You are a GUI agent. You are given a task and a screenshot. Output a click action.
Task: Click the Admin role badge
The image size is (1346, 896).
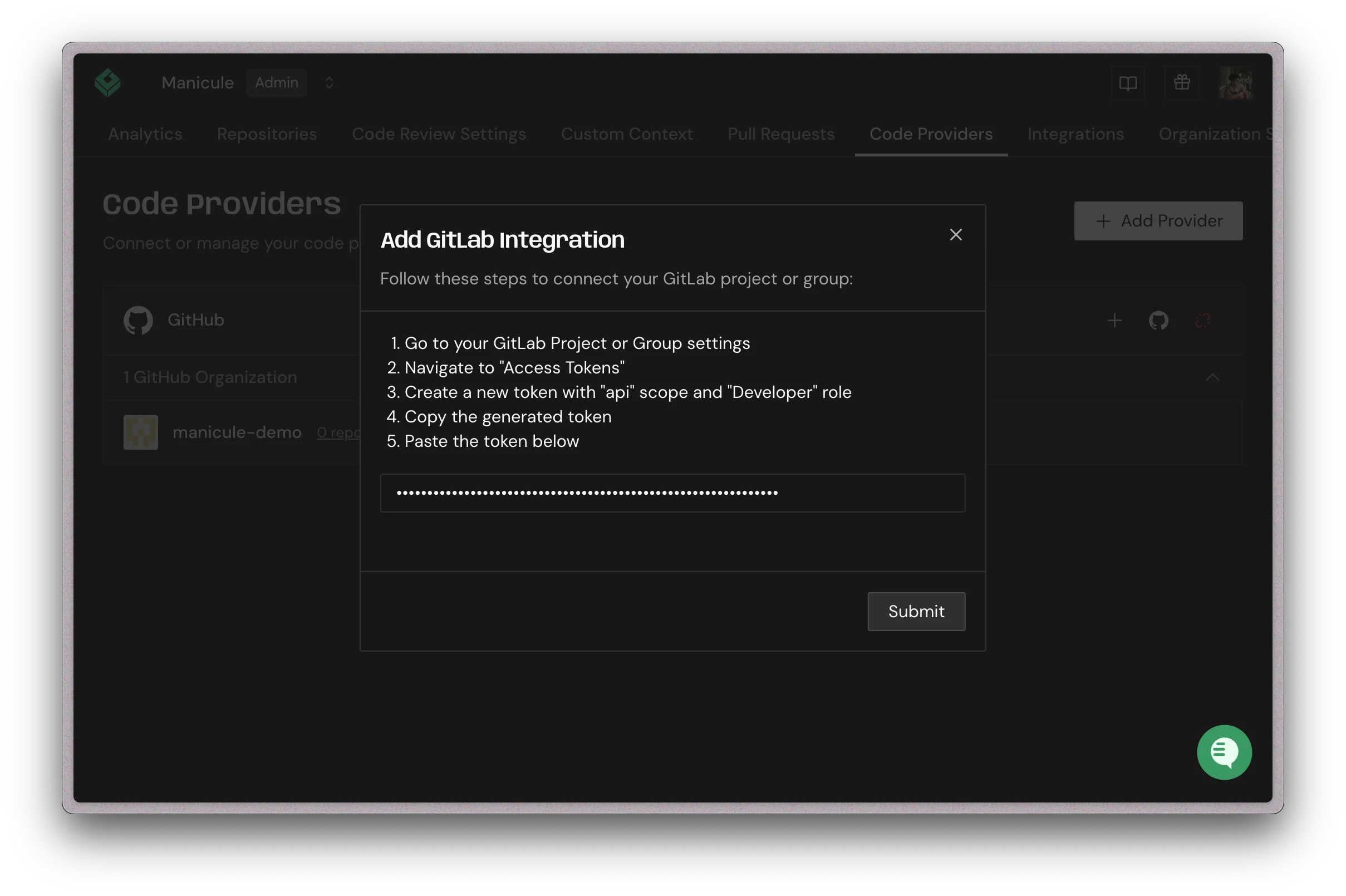point(277,83)
